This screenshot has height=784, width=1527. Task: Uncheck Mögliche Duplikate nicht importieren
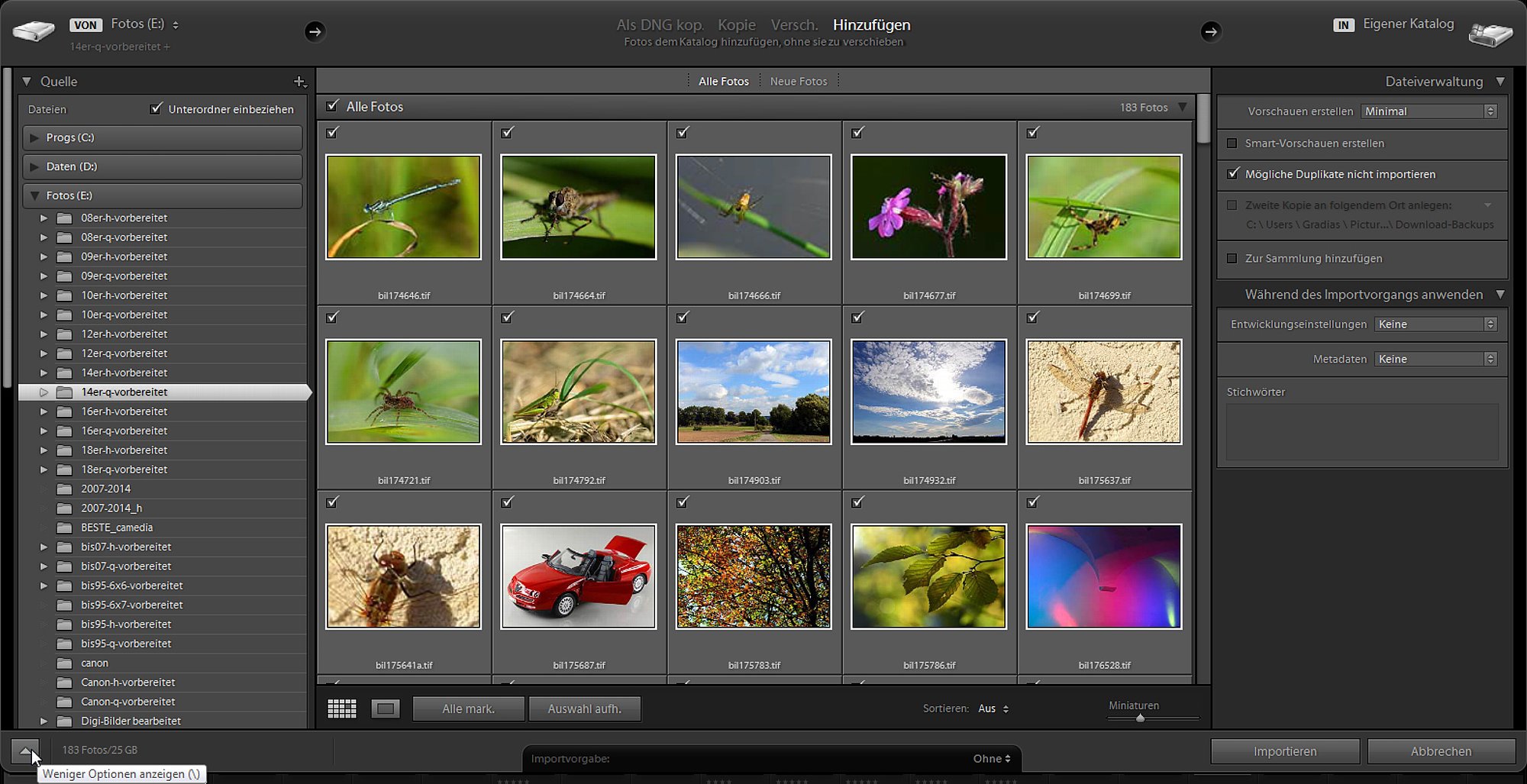point(1232,174)
